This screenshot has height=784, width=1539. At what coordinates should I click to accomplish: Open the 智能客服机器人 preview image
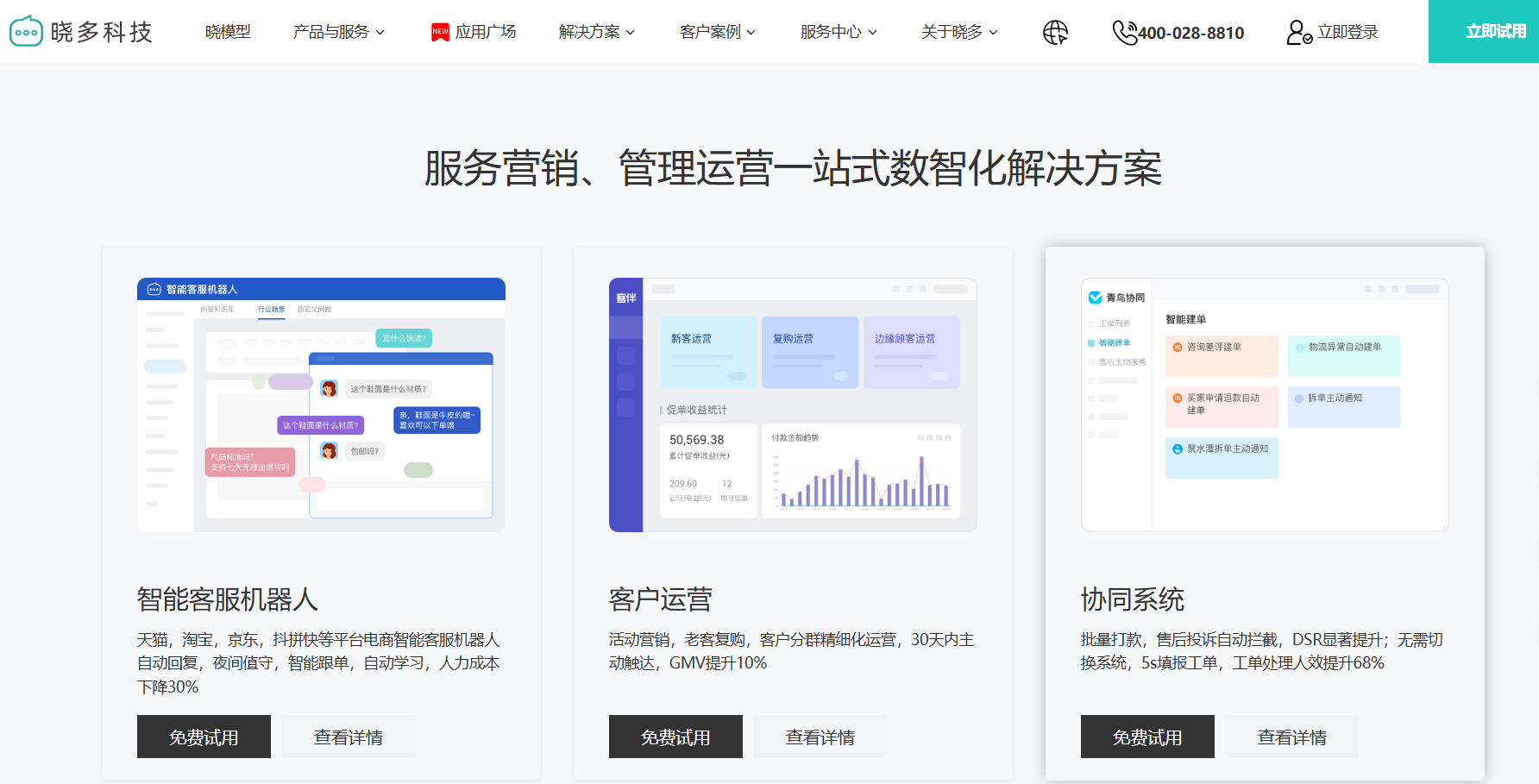[x=321, y=405]
